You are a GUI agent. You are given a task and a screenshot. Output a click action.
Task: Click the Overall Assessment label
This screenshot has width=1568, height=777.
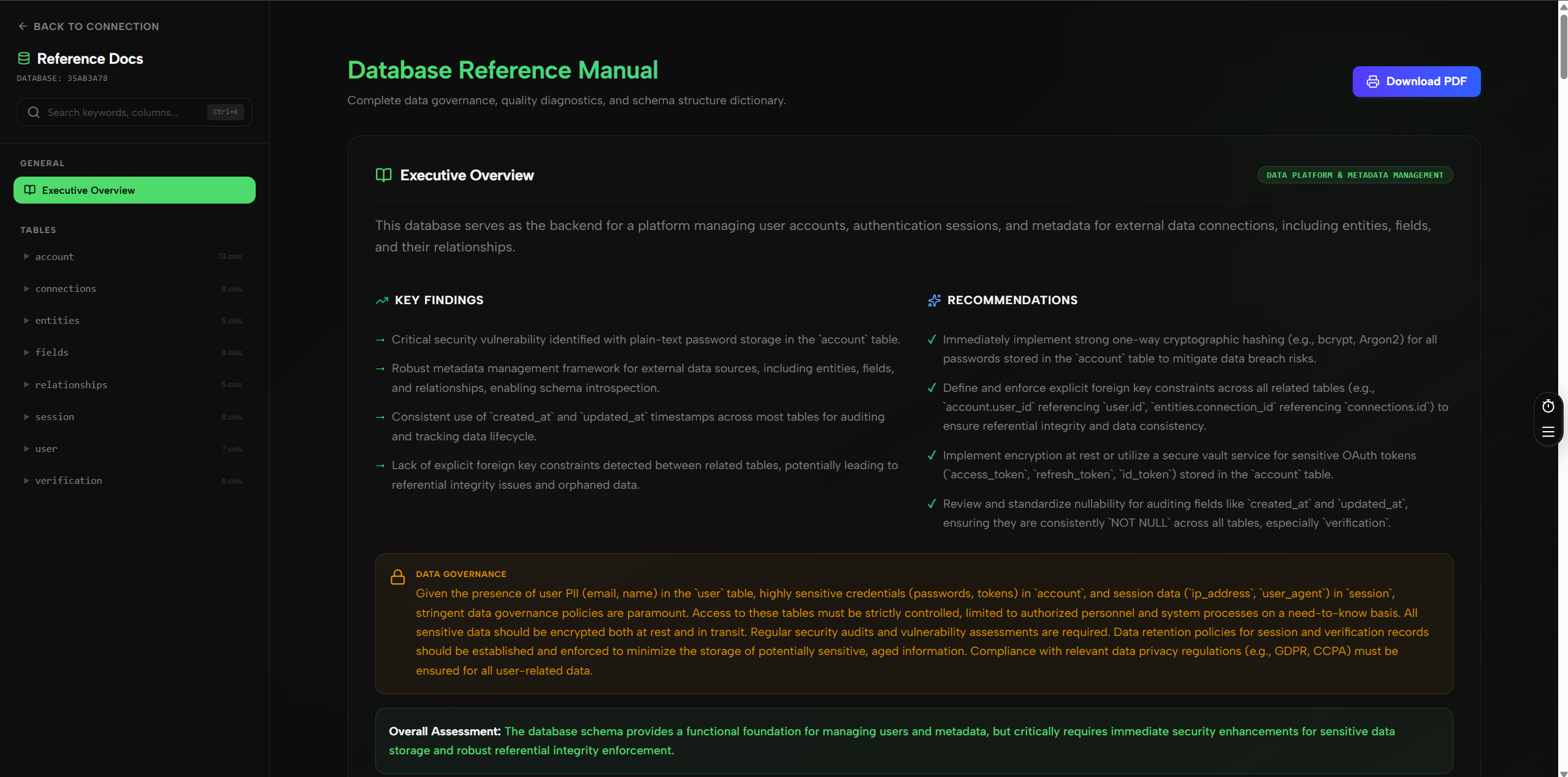[x=445, y=731]
